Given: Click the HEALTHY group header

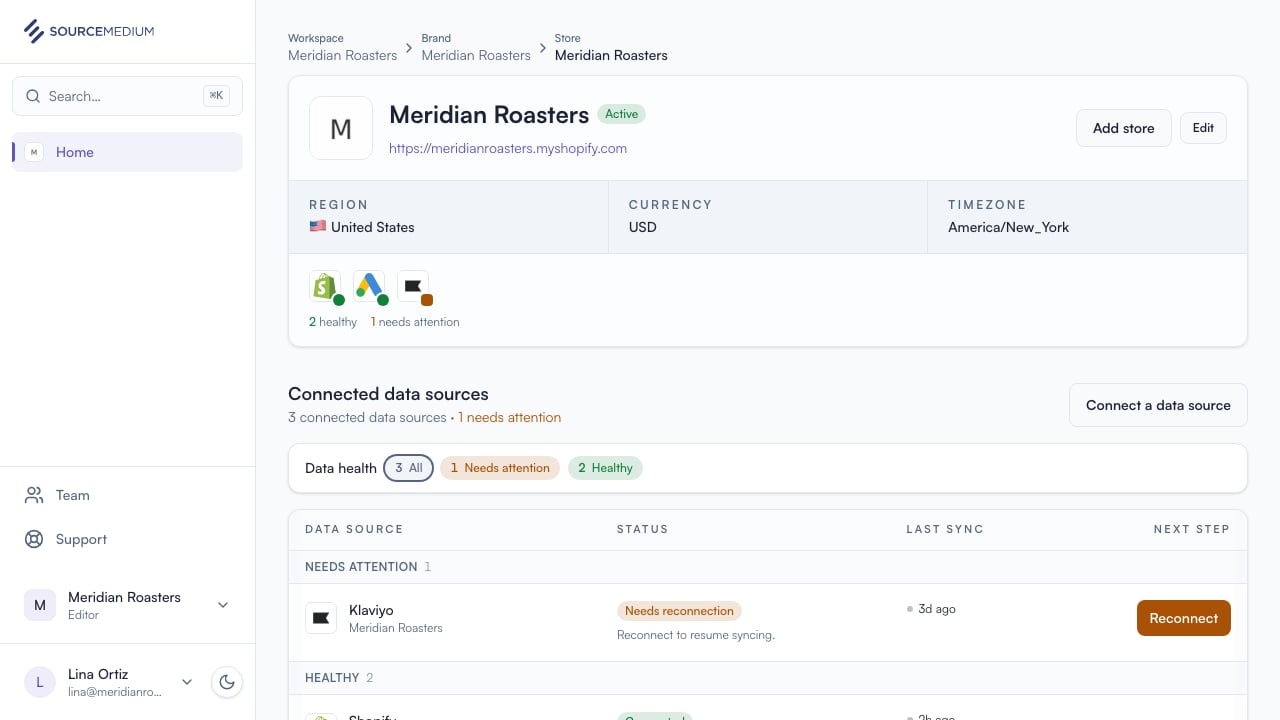Looking at the screenshot, I should click(x=768, y=678).
